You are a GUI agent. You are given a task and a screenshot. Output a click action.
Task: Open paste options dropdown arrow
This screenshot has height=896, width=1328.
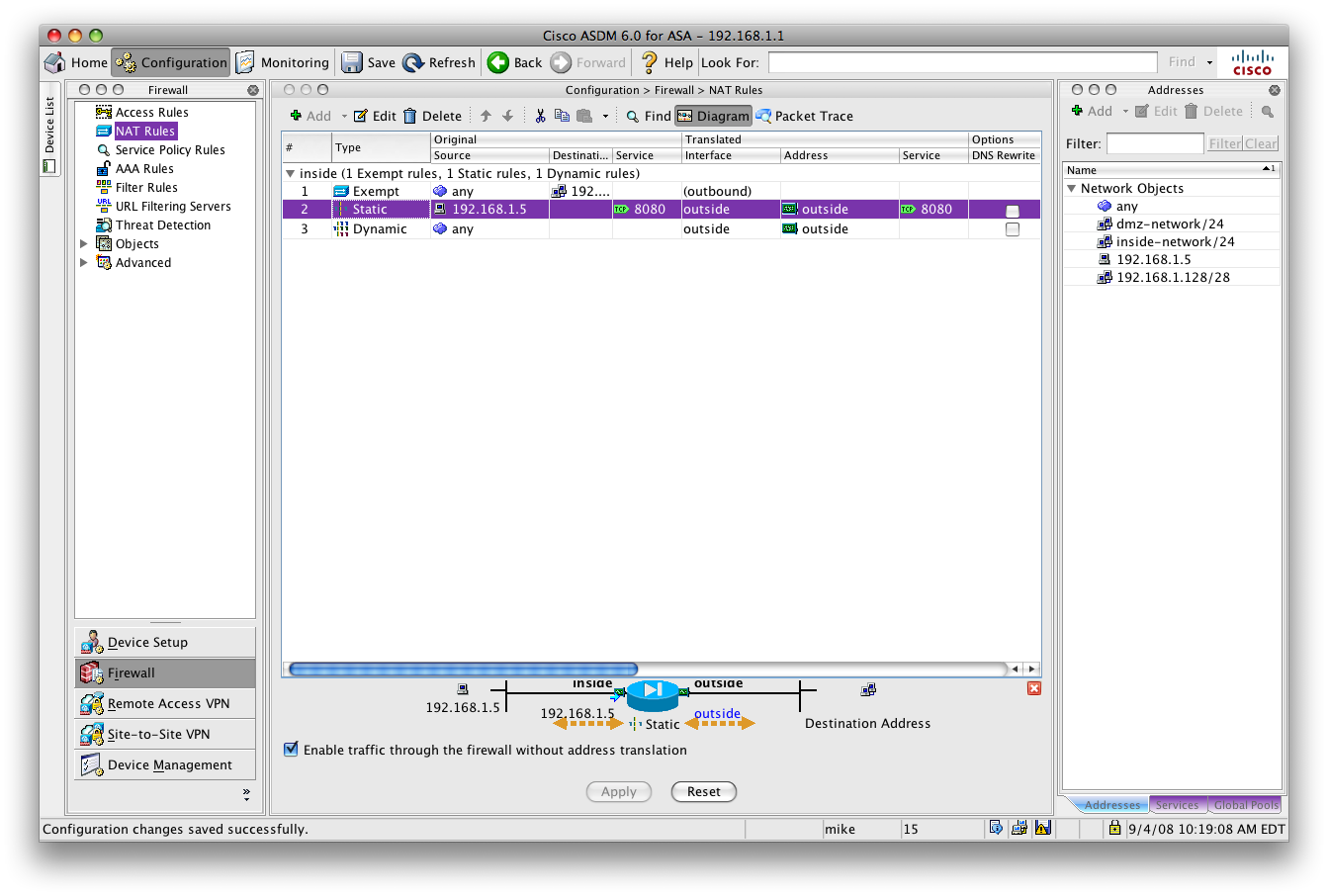(x=605, y=116)
